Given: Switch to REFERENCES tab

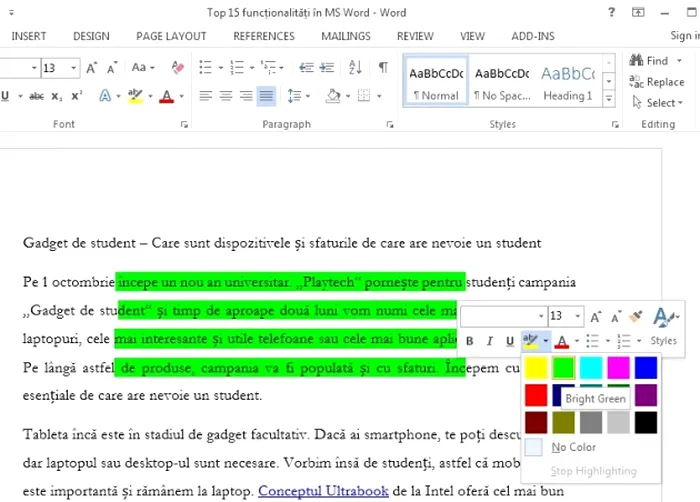Looking at the screenshot, I should click(x=264, y=36).
